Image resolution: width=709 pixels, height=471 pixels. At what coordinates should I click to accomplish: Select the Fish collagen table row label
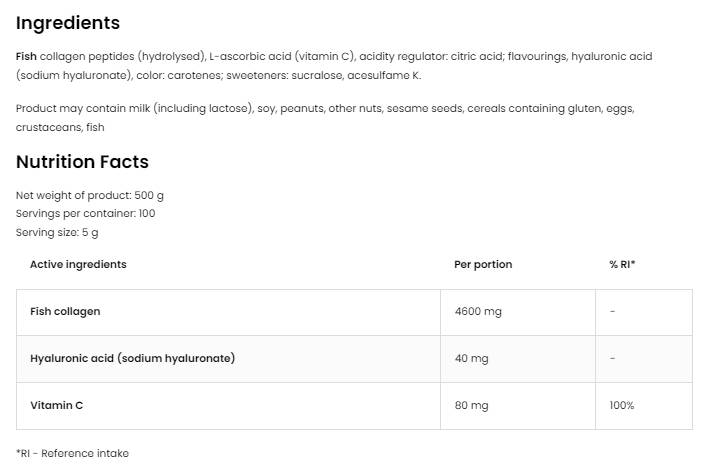[65, 312]
